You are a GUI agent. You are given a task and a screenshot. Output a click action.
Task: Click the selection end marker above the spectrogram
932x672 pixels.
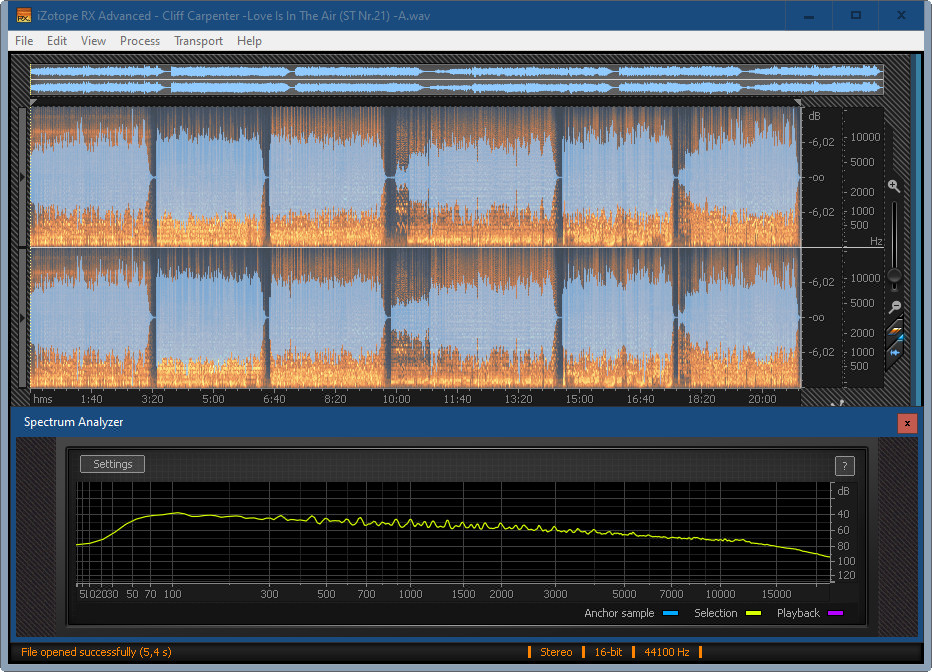click(x=797, y=102)
